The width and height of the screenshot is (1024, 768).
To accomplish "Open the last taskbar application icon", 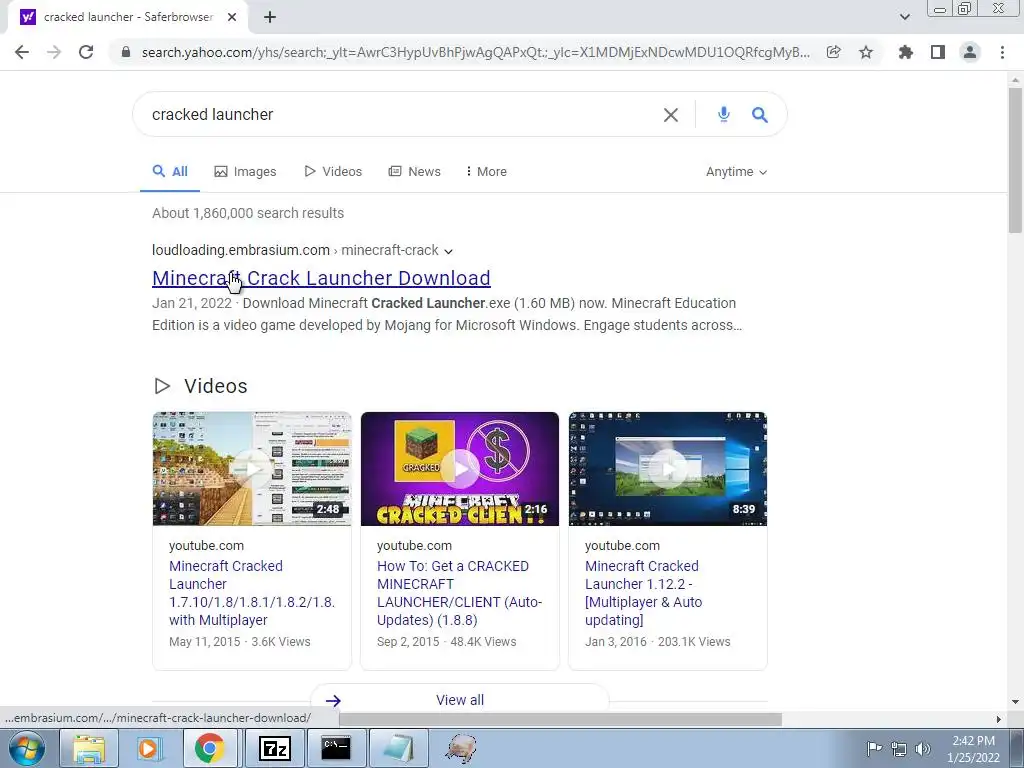I will click(461, 748).
